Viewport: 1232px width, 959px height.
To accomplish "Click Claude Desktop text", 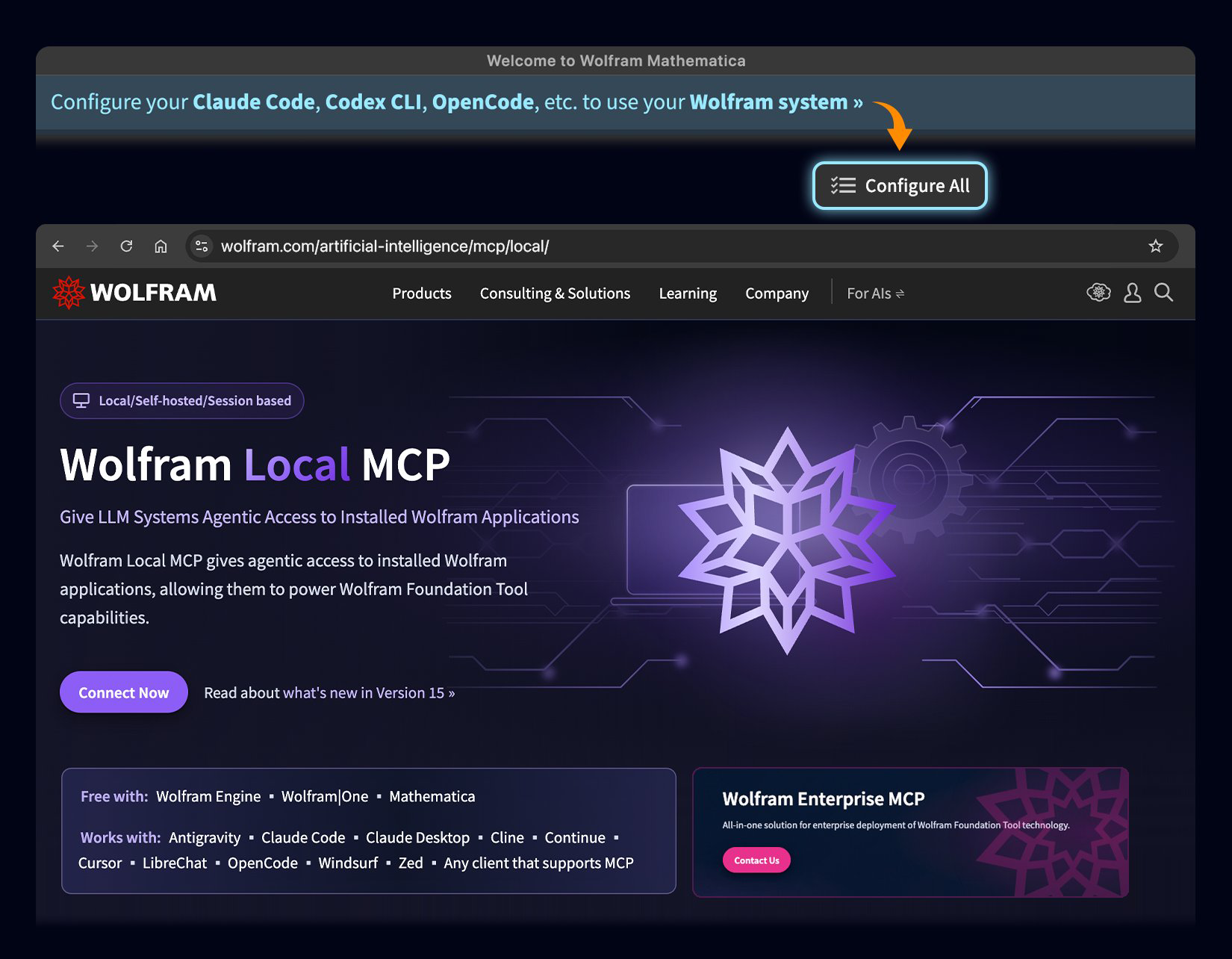I will click(x=417, y=838).
